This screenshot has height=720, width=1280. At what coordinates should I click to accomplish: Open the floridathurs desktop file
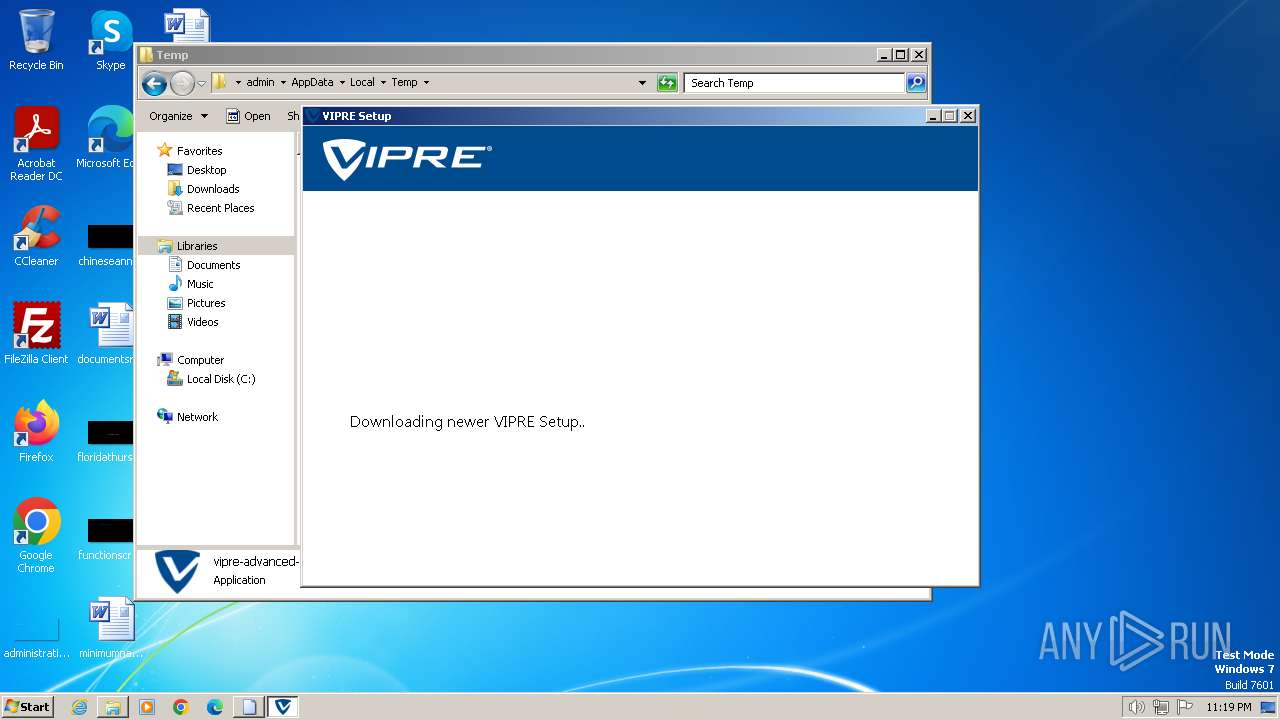(106, 440)
